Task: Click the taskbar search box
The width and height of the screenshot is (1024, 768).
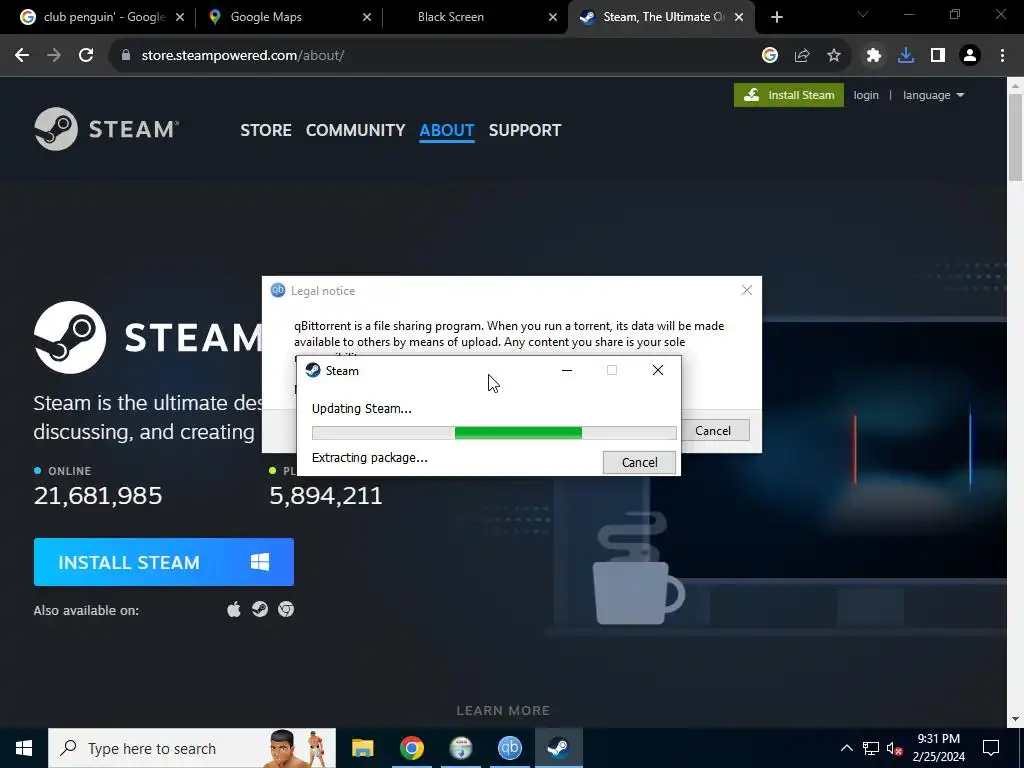Action: [x=192, y=748]
